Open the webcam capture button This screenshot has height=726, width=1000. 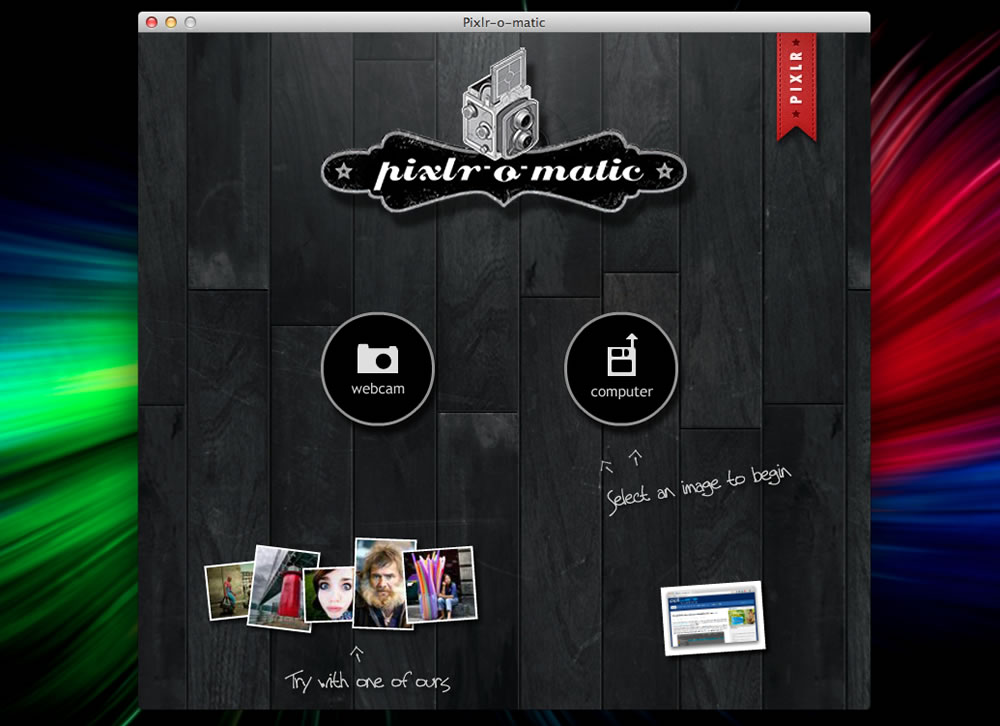coord(378,369)
